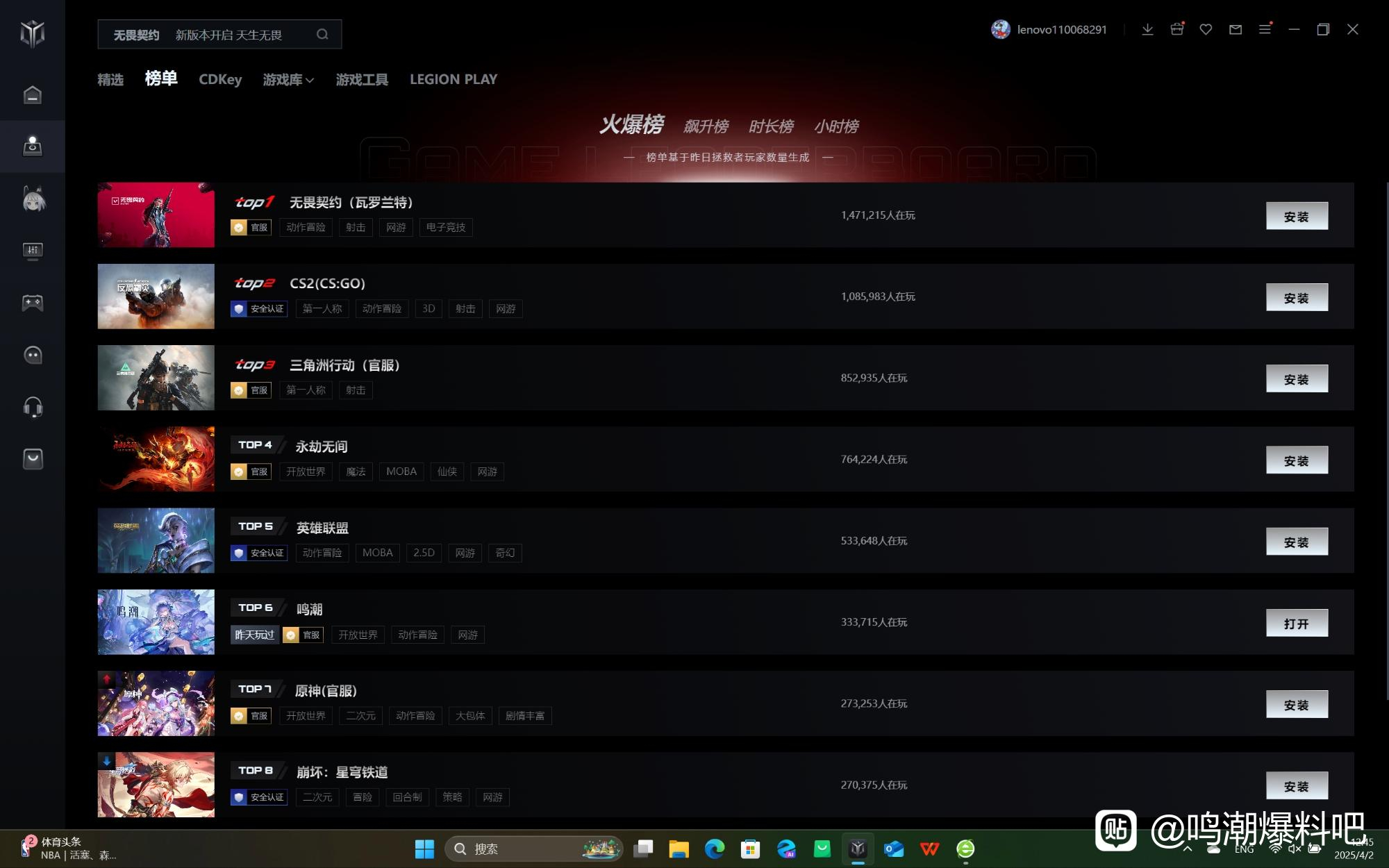Click 打开 to launch 鸣潮
Viewport: 1389px width, 868px height.
[1297, 623]
